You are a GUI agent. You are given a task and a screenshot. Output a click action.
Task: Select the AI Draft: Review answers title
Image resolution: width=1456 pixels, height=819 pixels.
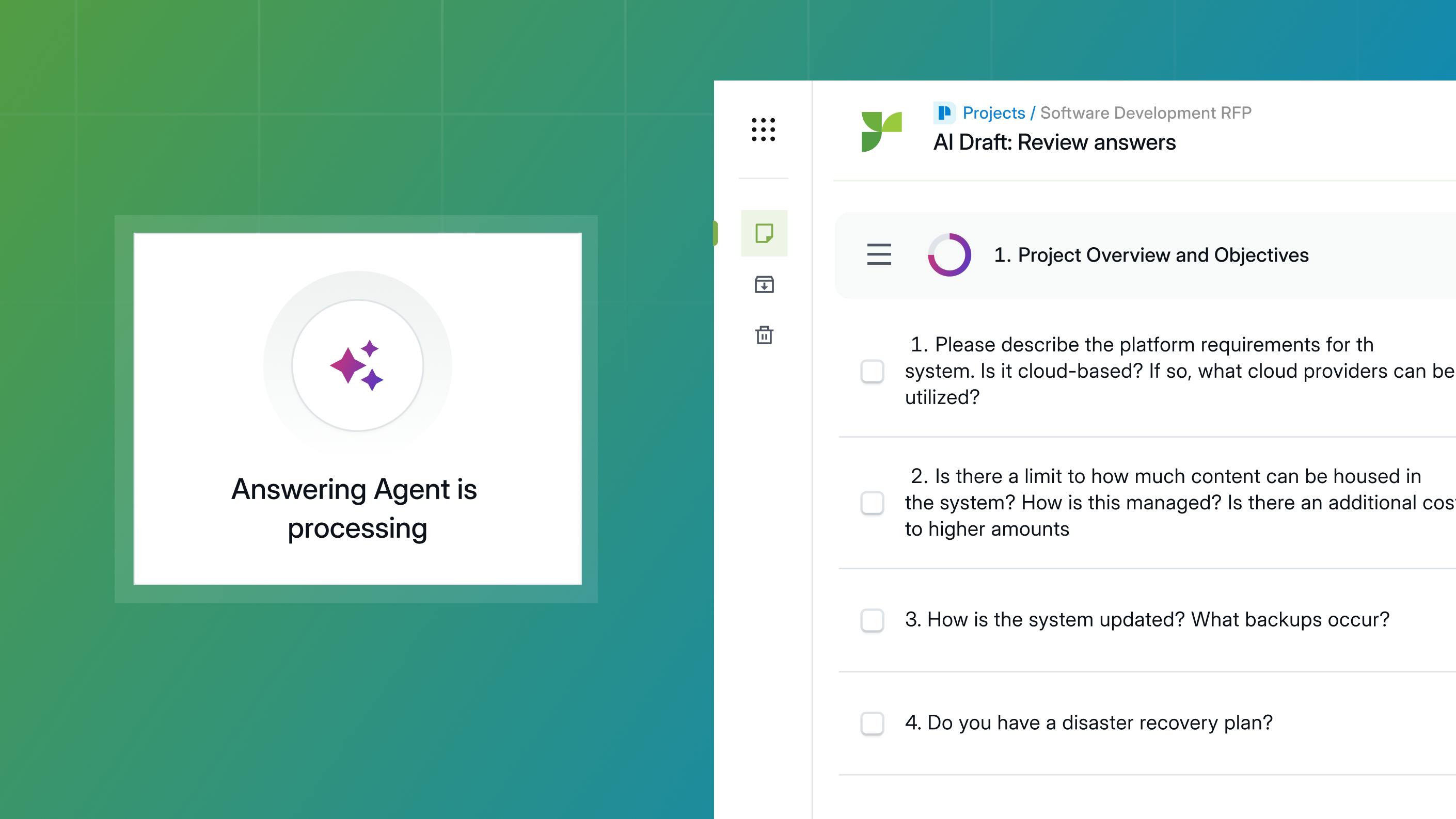pyautogui.click(x=1055, y=142)
